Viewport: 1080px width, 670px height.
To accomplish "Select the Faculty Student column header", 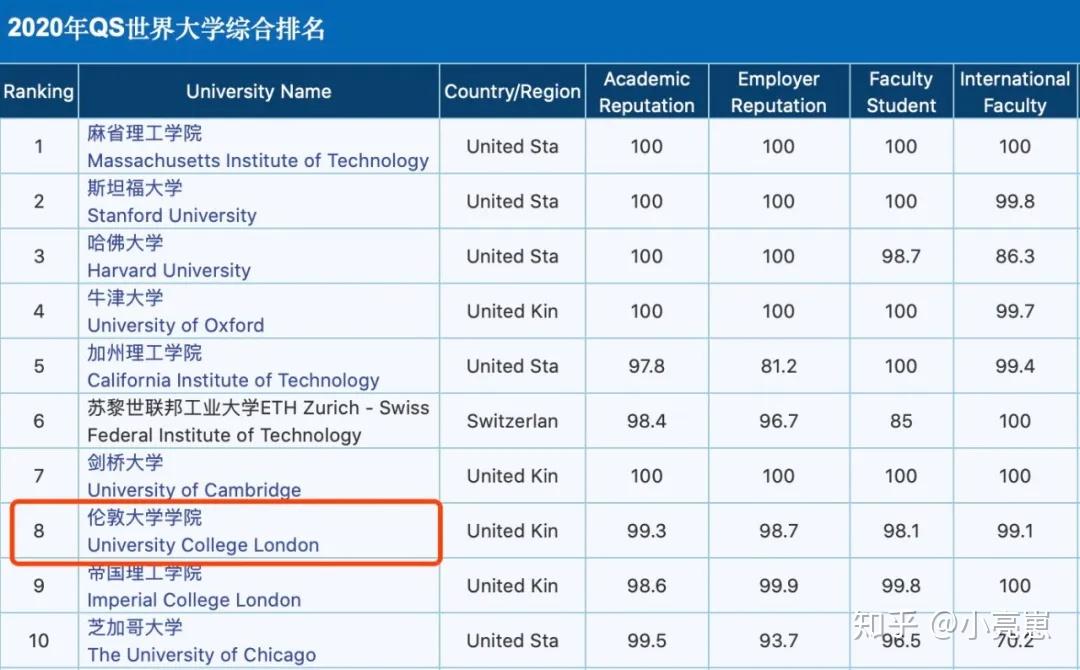I will [x=901, y=92].
